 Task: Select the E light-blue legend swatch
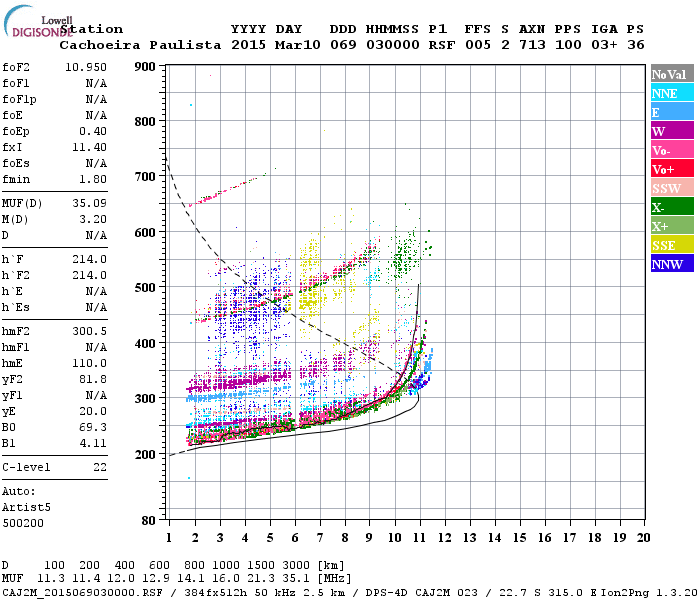[x=672, y=112]
